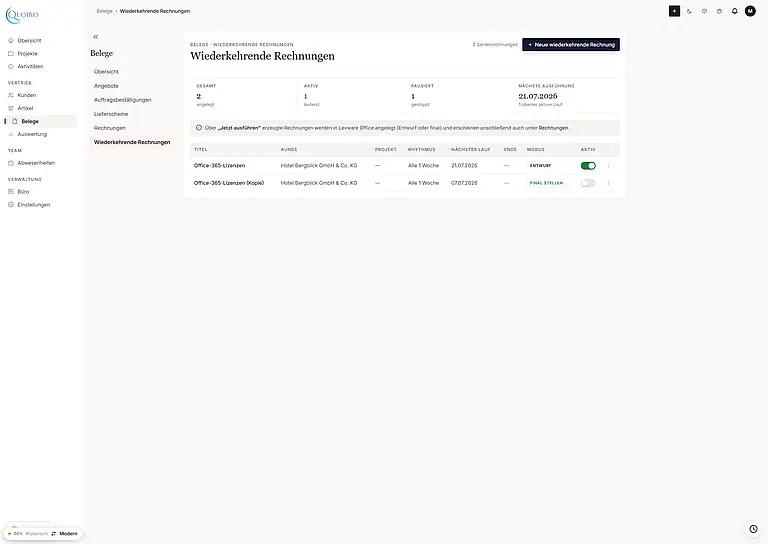
Task: Open Büro under Verwaltung
Action: [x=24, y=192]
